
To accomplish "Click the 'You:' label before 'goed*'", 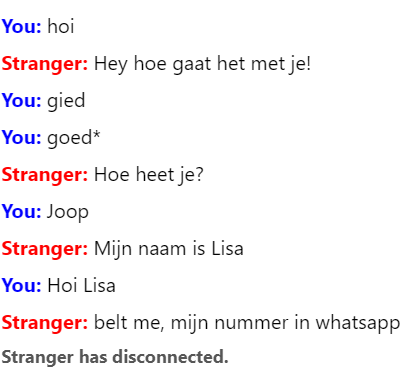I will pyautogui.click(x=21, y=137).
